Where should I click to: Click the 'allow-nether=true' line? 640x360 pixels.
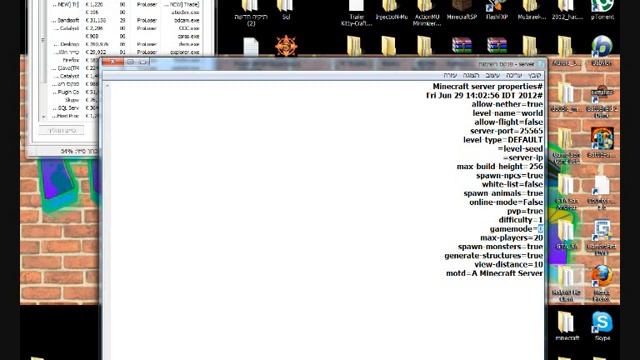pyautogui.click(x=507, y=104)
